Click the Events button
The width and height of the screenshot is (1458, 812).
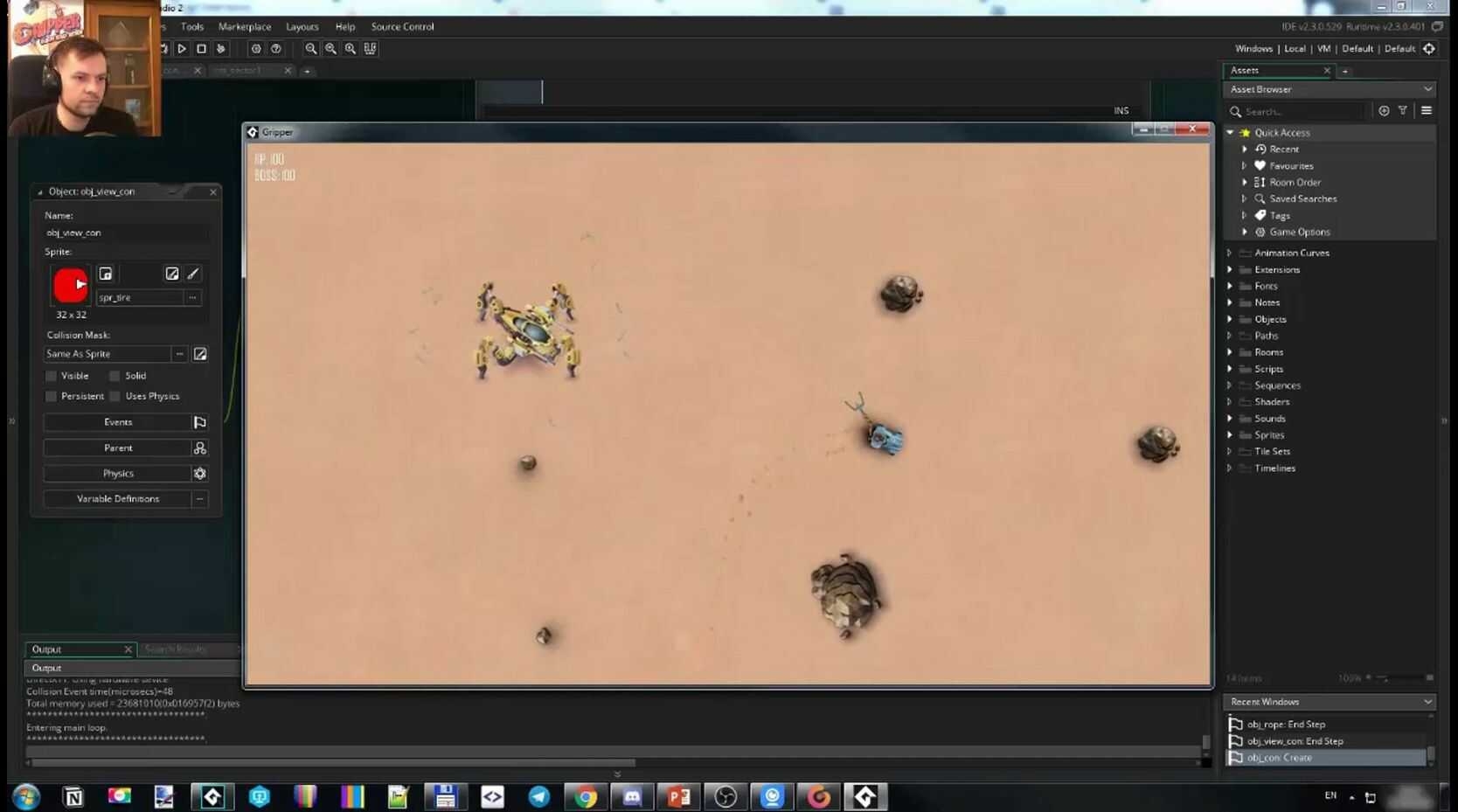[118, 422]
